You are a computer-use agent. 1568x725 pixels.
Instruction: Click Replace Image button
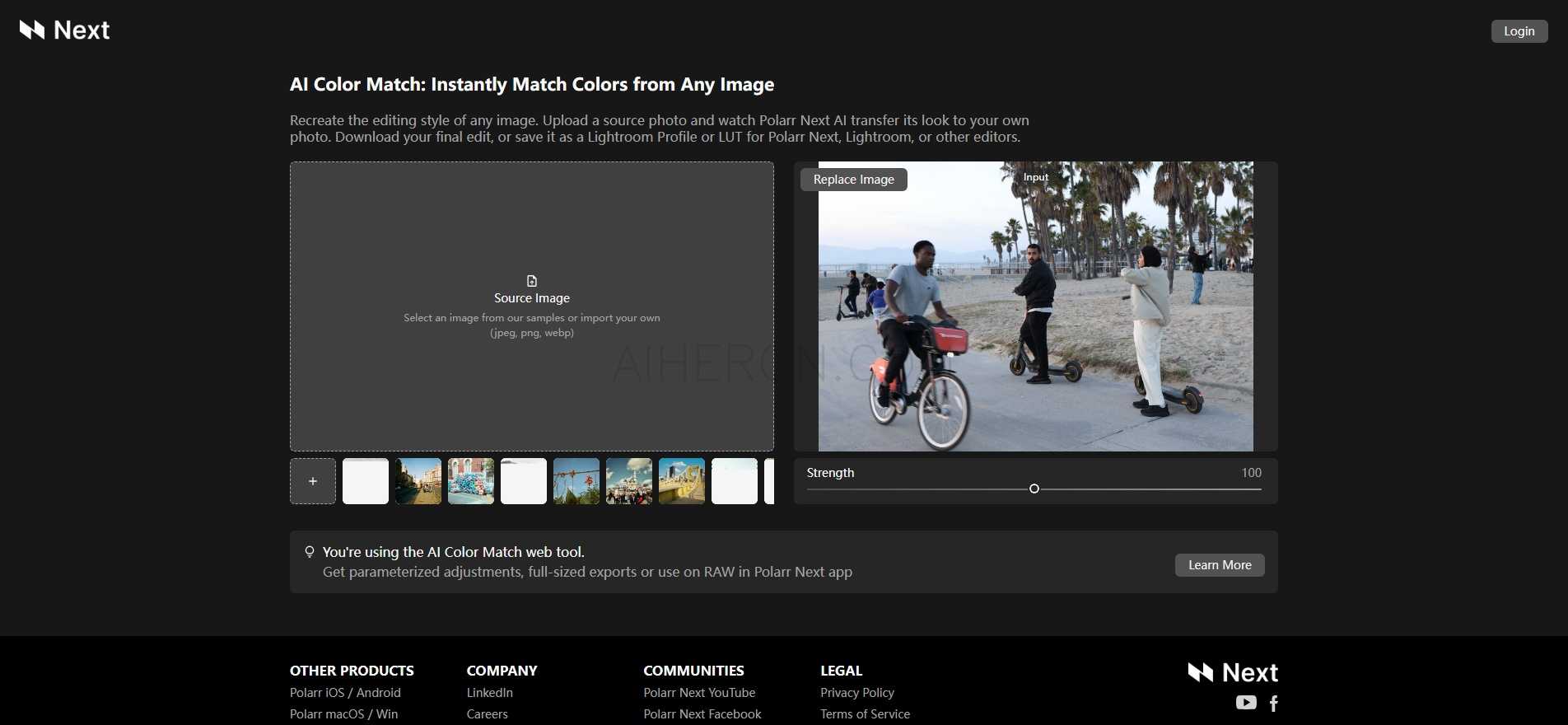pos(854,180)
